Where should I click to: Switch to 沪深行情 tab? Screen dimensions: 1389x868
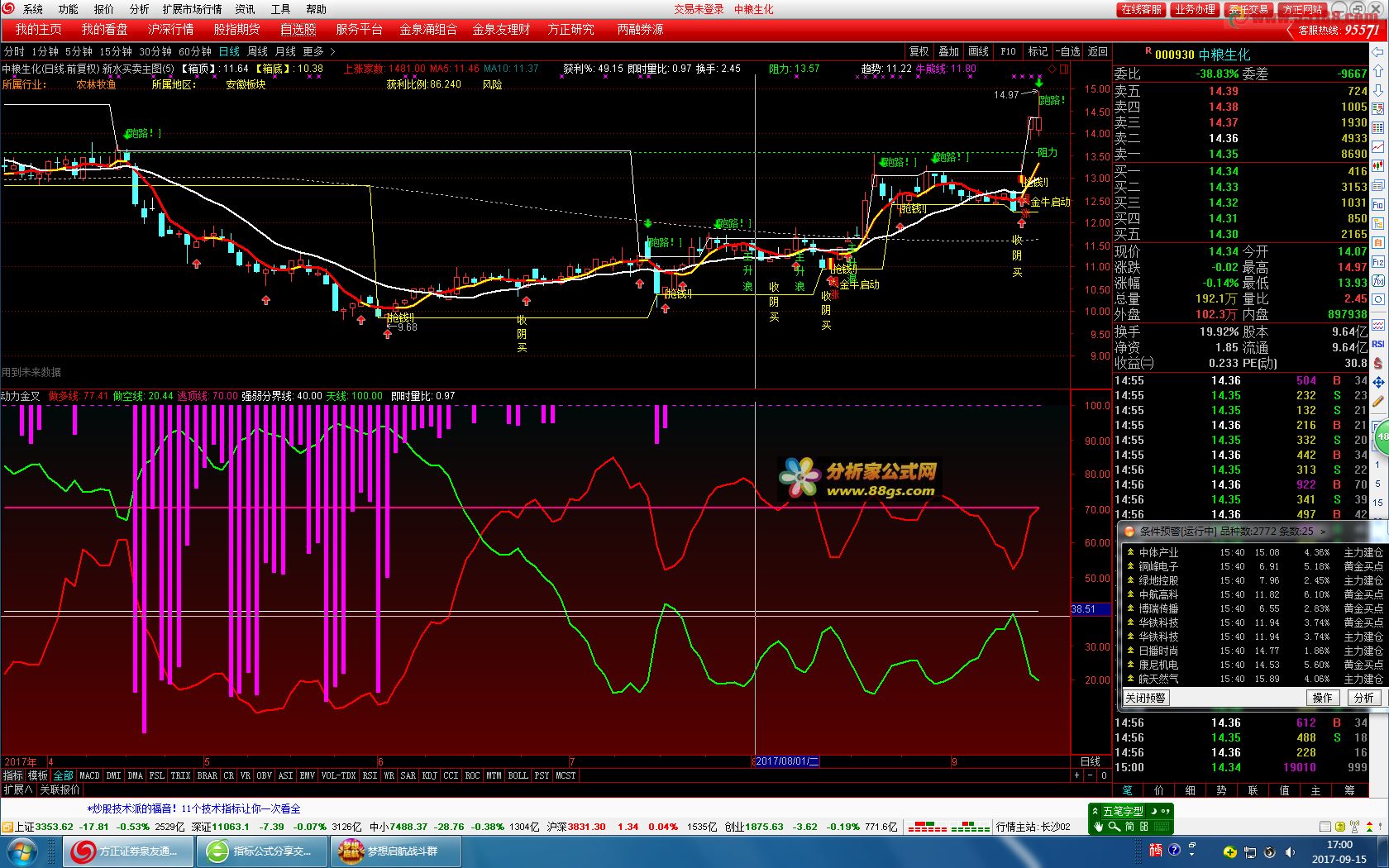click(171, 29)
